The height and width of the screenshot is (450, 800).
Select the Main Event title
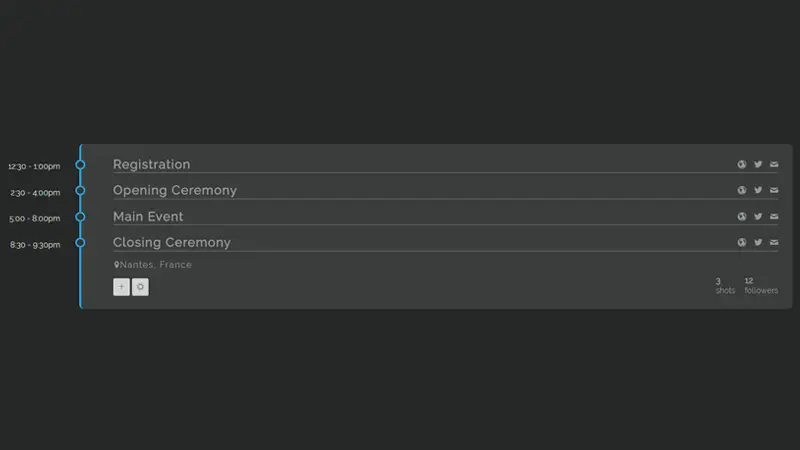tap(148, 217)
